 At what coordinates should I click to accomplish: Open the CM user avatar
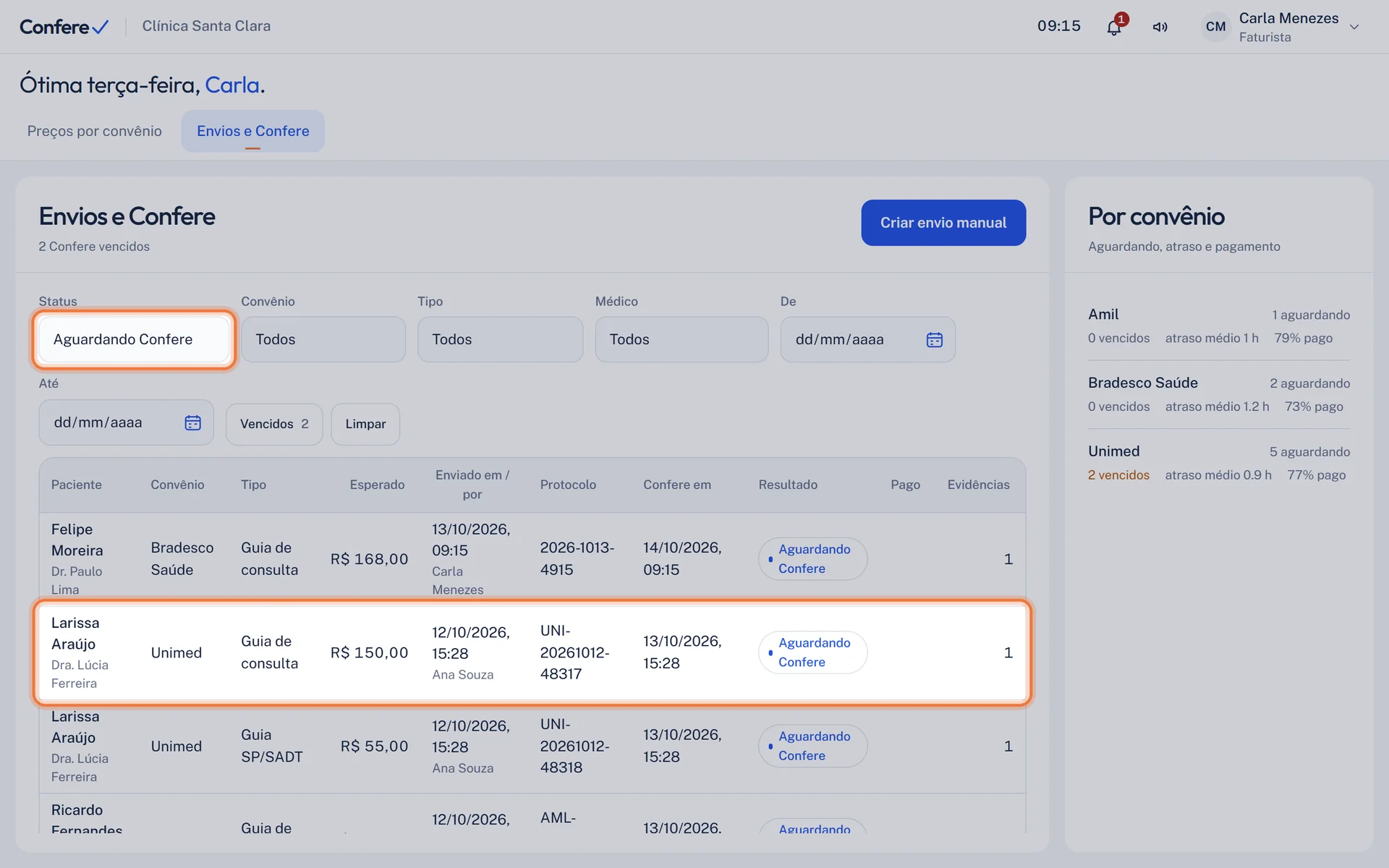tap(1215, 27)
